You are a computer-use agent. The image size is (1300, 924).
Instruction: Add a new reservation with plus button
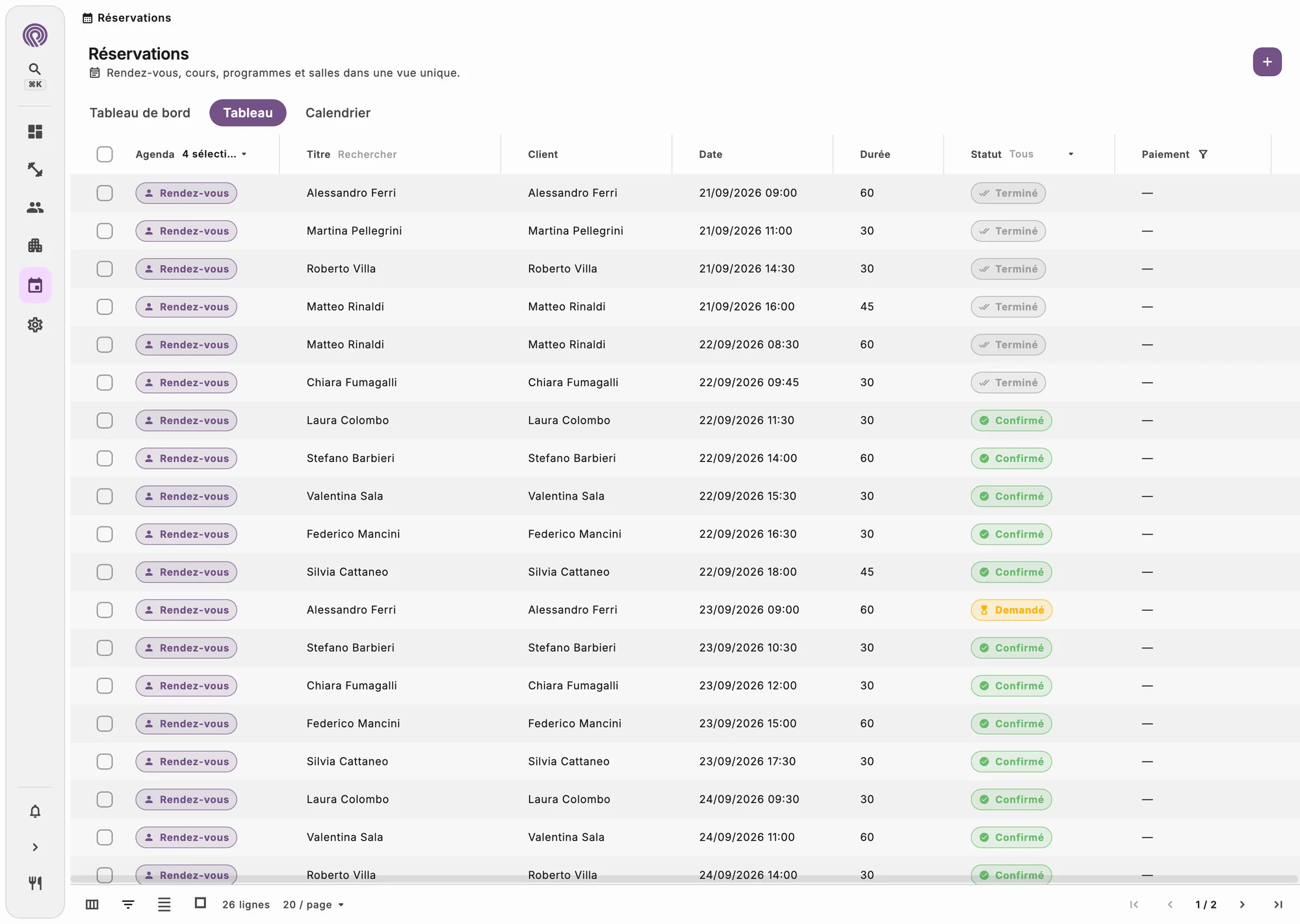coord(1267,62)
